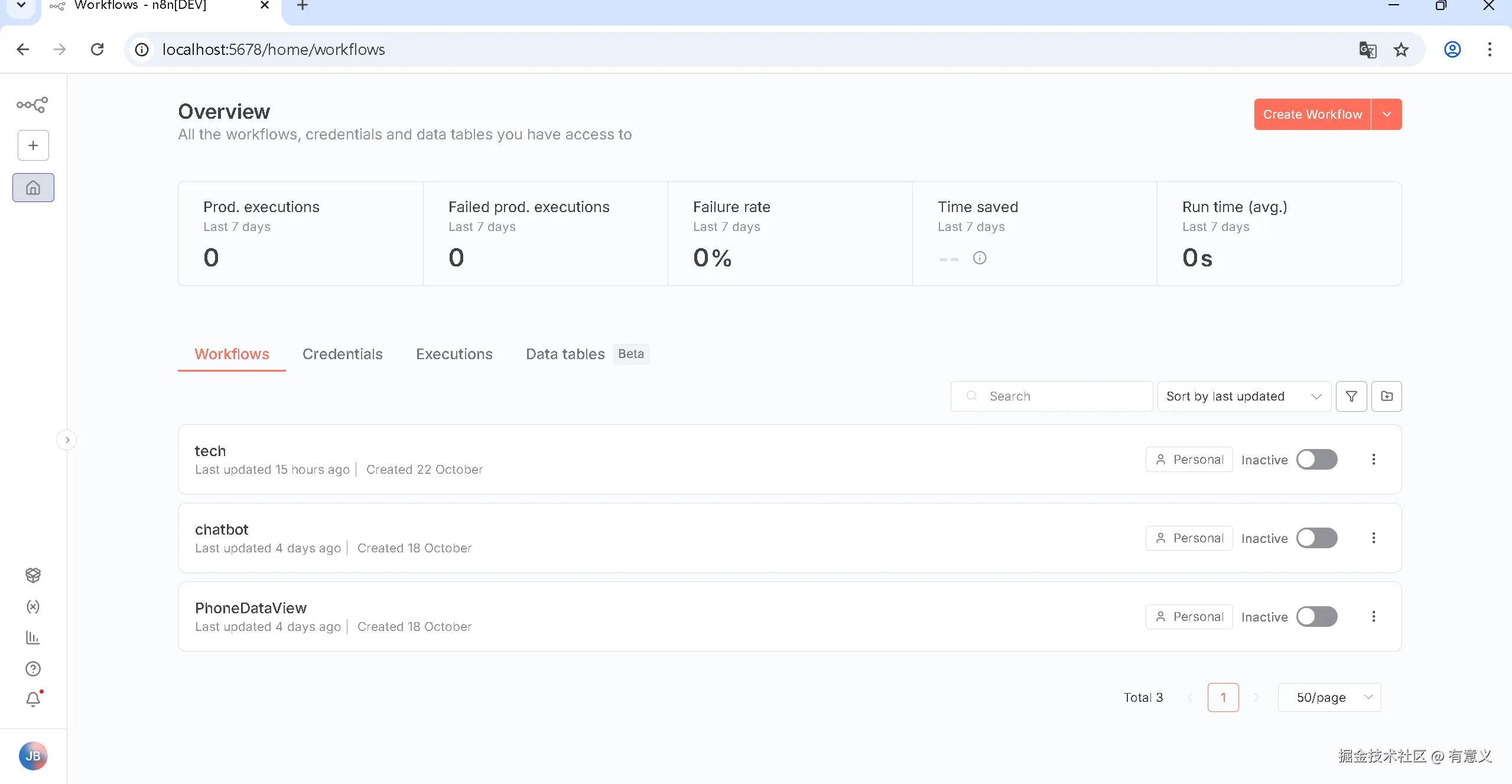Activate the PhoneDataView workflow toggle
This screenshot has height=784, width=1512.
tap(1316, 617)
